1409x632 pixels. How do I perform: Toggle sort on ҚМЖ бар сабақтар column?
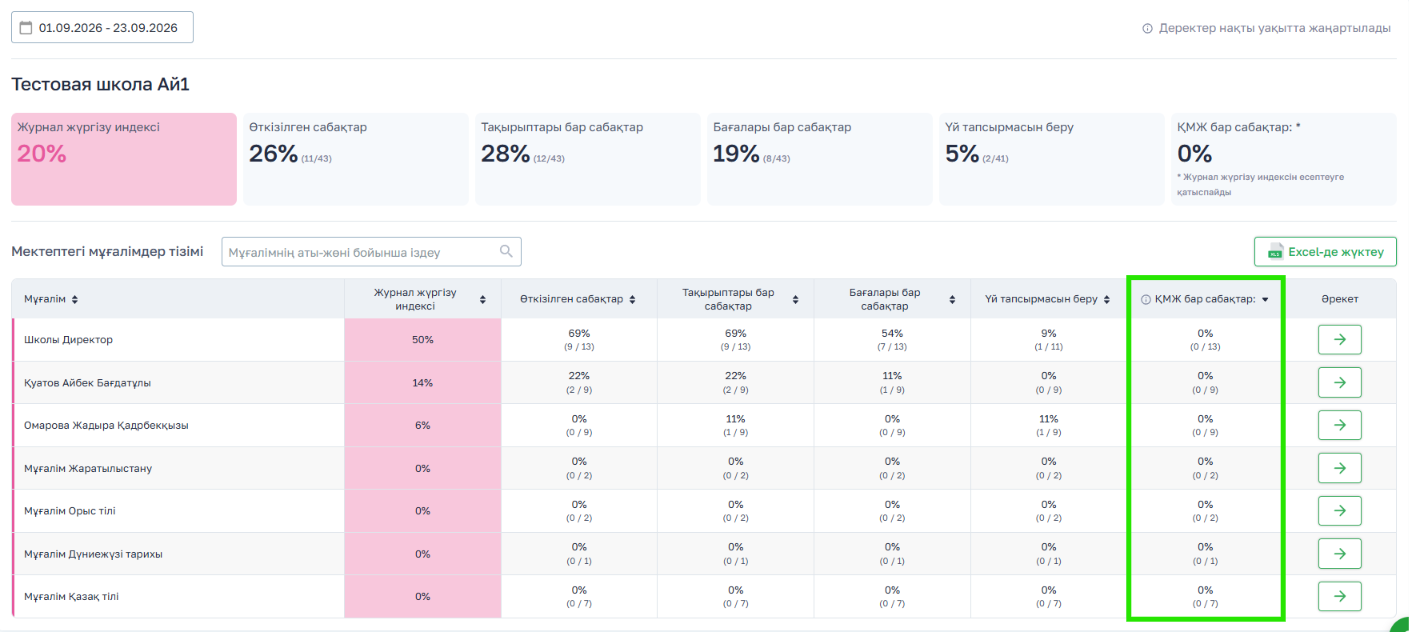point(1264,299)
